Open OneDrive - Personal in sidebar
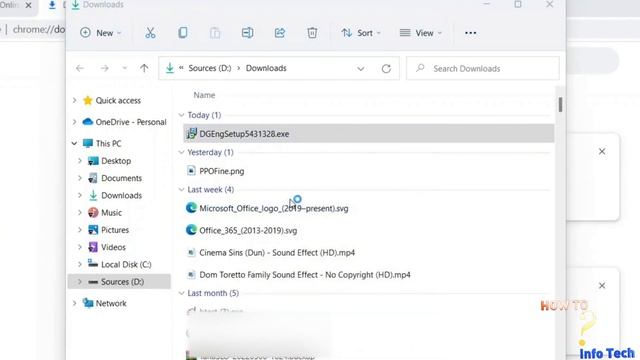The width and height of the screenshot is (640, 360). pyautogui.click(x=131, y=122)
